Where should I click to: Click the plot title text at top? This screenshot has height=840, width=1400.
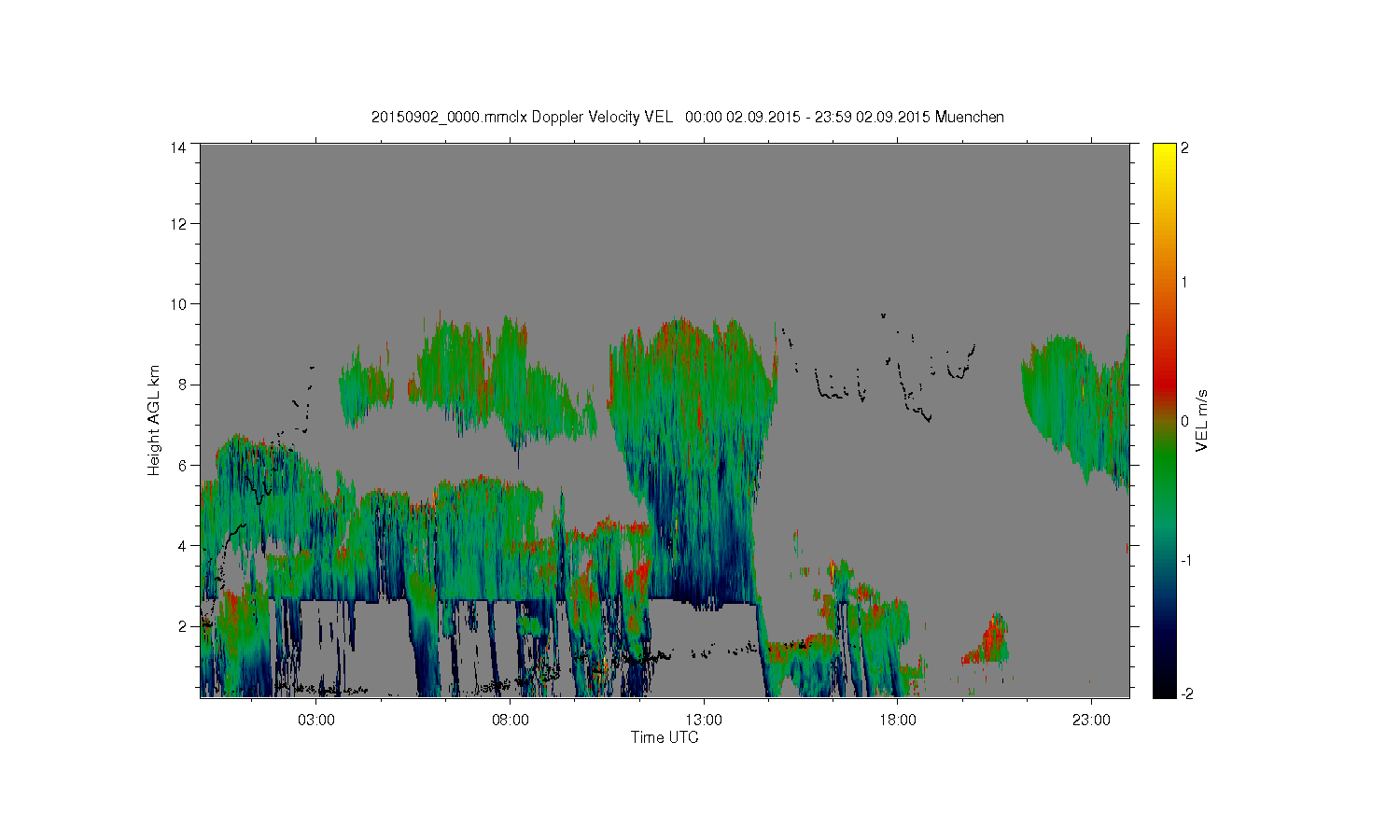pyautogui.click(x=688, y=117)
